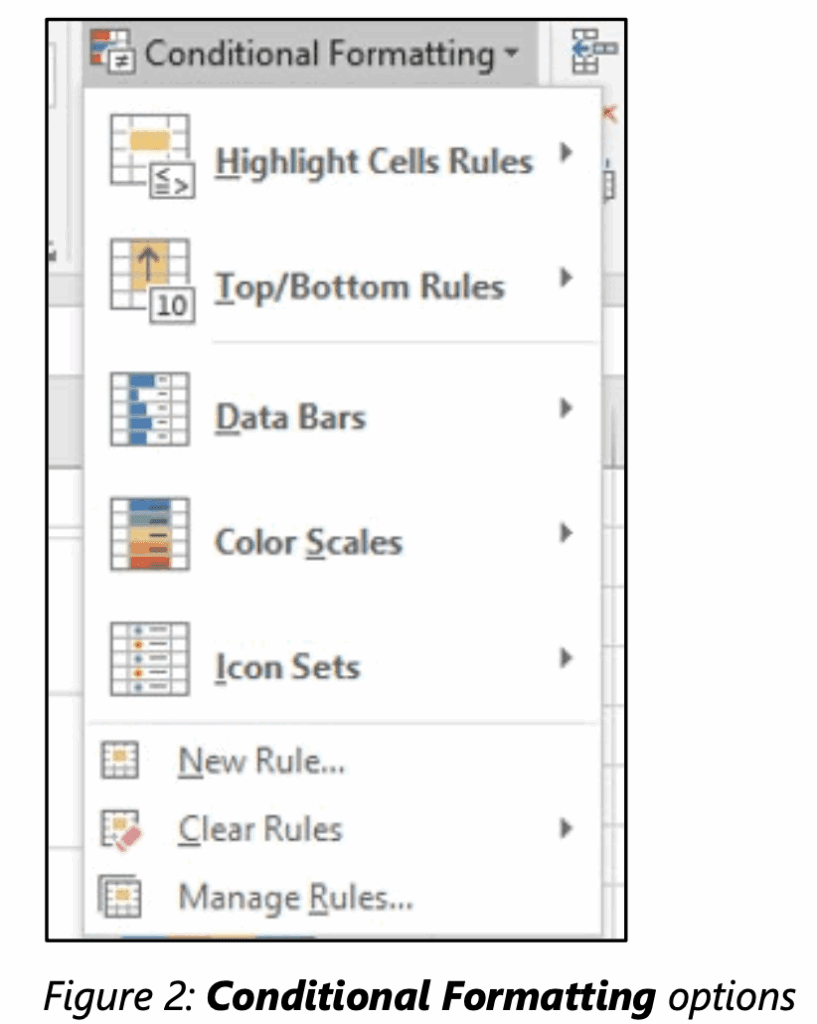Viewport: 817px width, 1024px height.
Task: Select the New Rule icon
Action: [x=121, y=759]
